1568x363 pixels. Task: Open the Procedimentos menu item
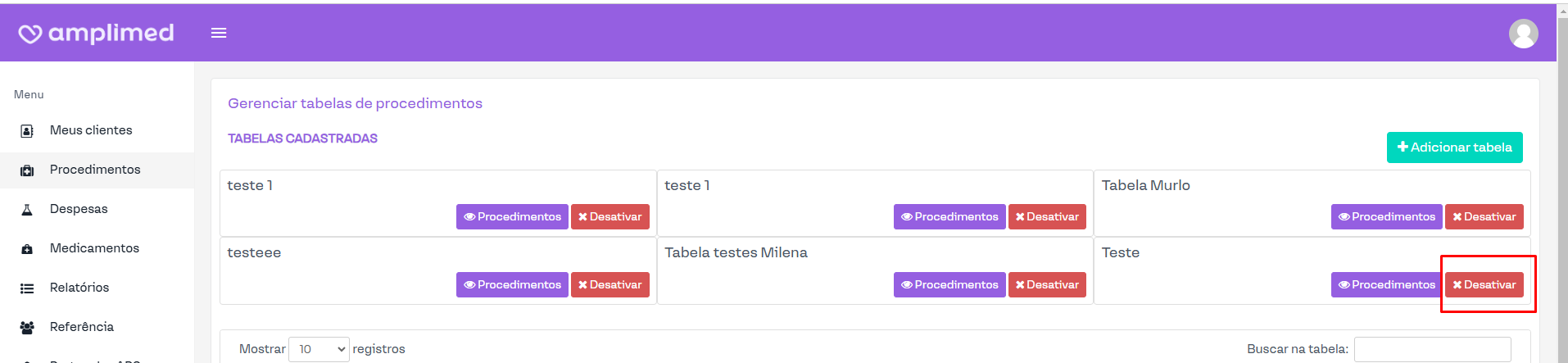click(x=95, y=170)
